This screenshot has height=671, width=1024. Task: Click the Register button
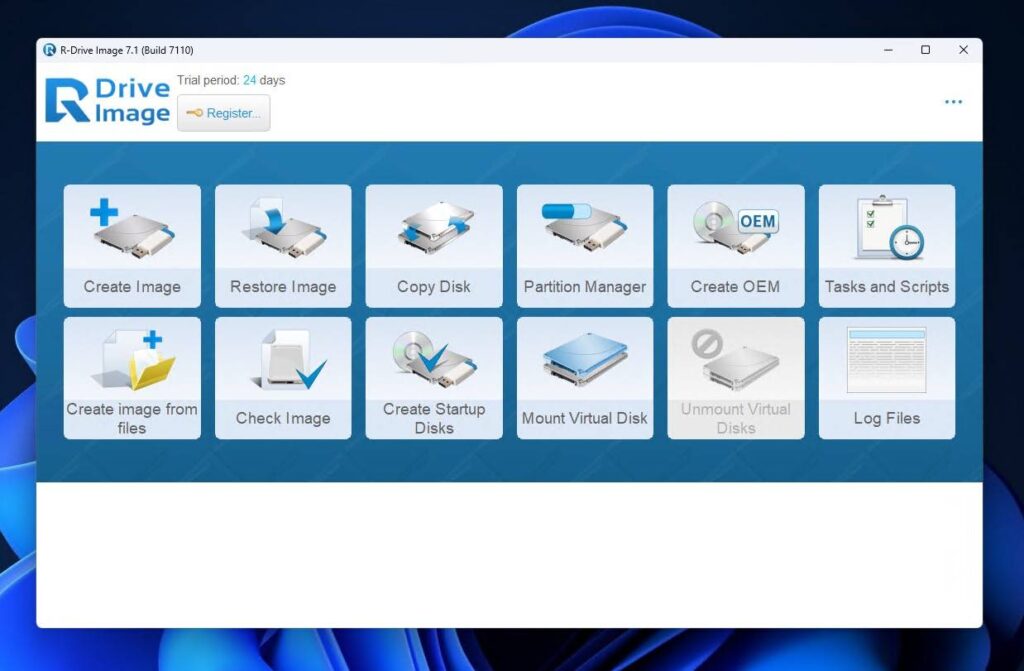[x=223, y=113]
